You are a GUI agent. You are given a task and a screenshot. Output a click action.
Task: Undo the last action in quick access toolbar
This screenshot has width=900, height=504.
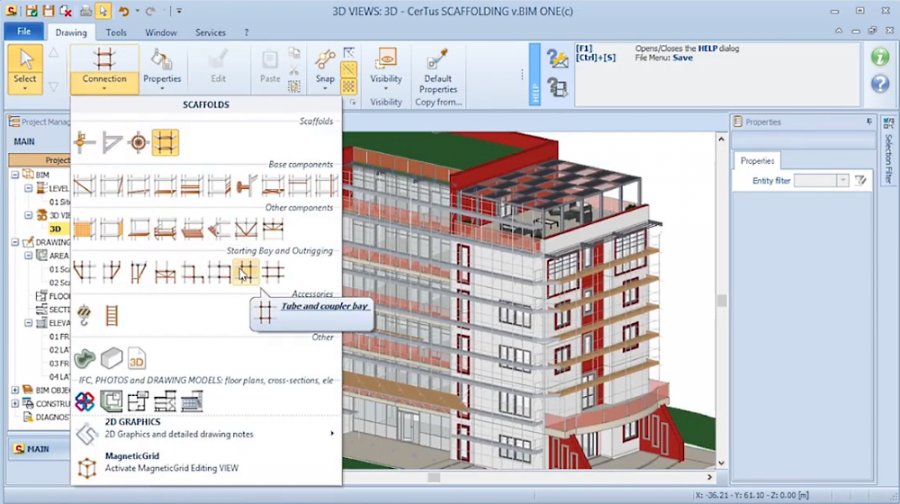point(123,11)
